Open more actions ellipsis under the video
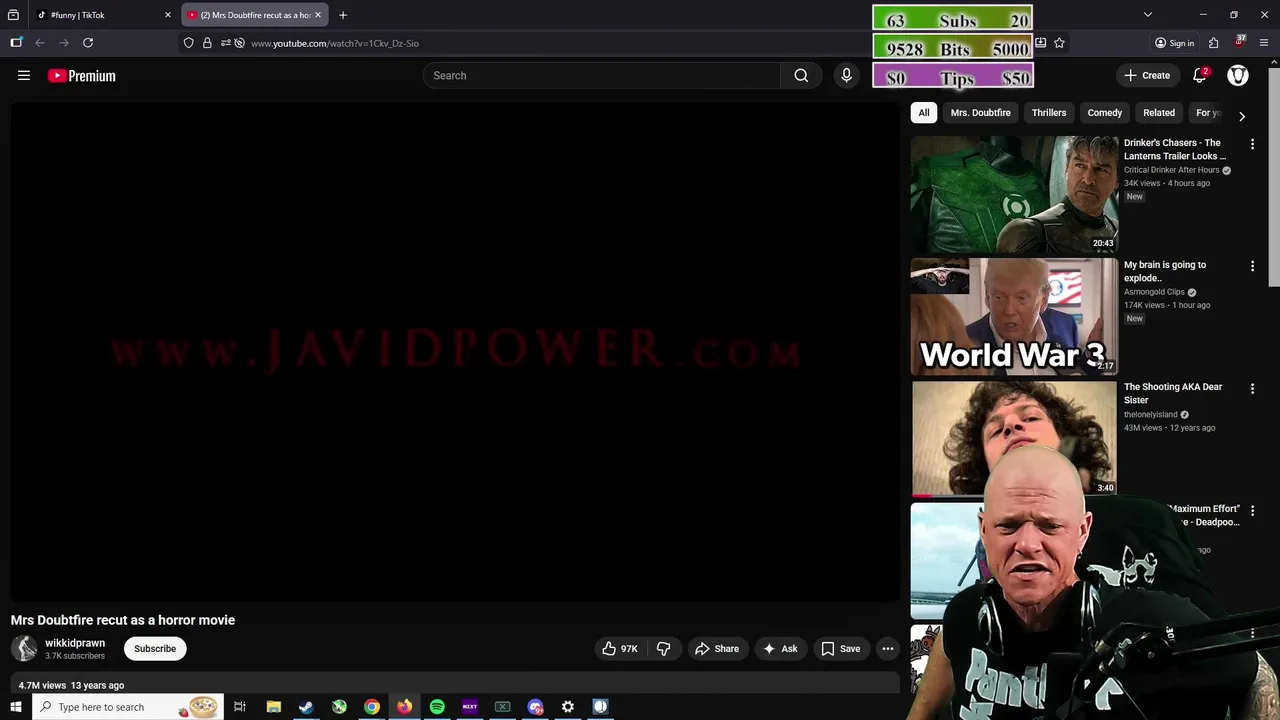Viewport: 1280px width, 720px height. tap(887, 649)
